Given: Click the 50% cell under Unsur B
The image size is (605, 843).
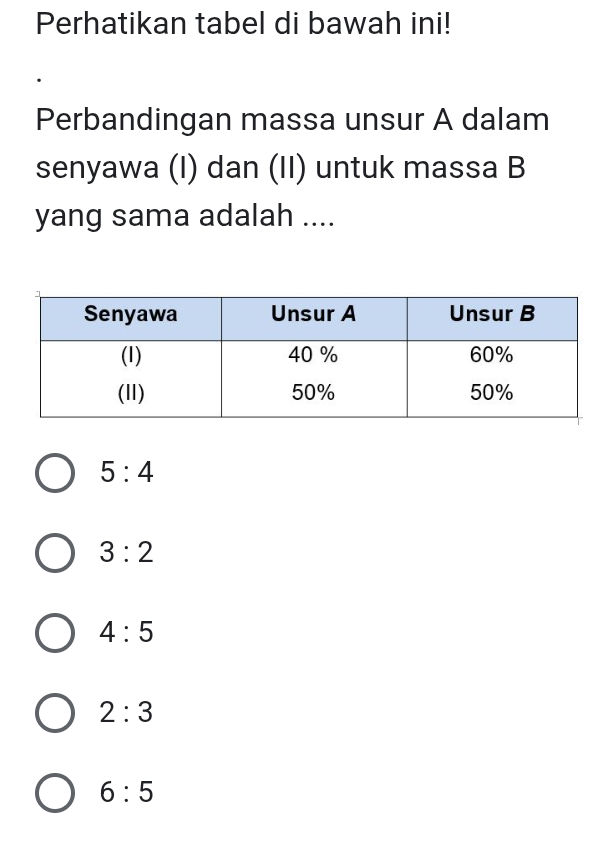Looking at the screenshot, I should [x=492, y=390].
